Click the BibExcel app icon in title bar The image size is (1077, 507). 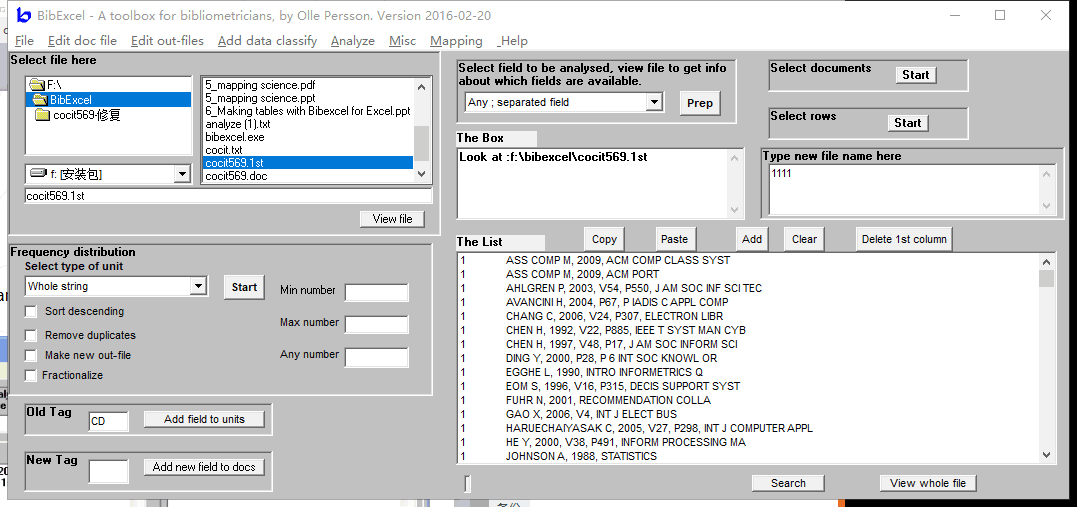pos(24,15)
